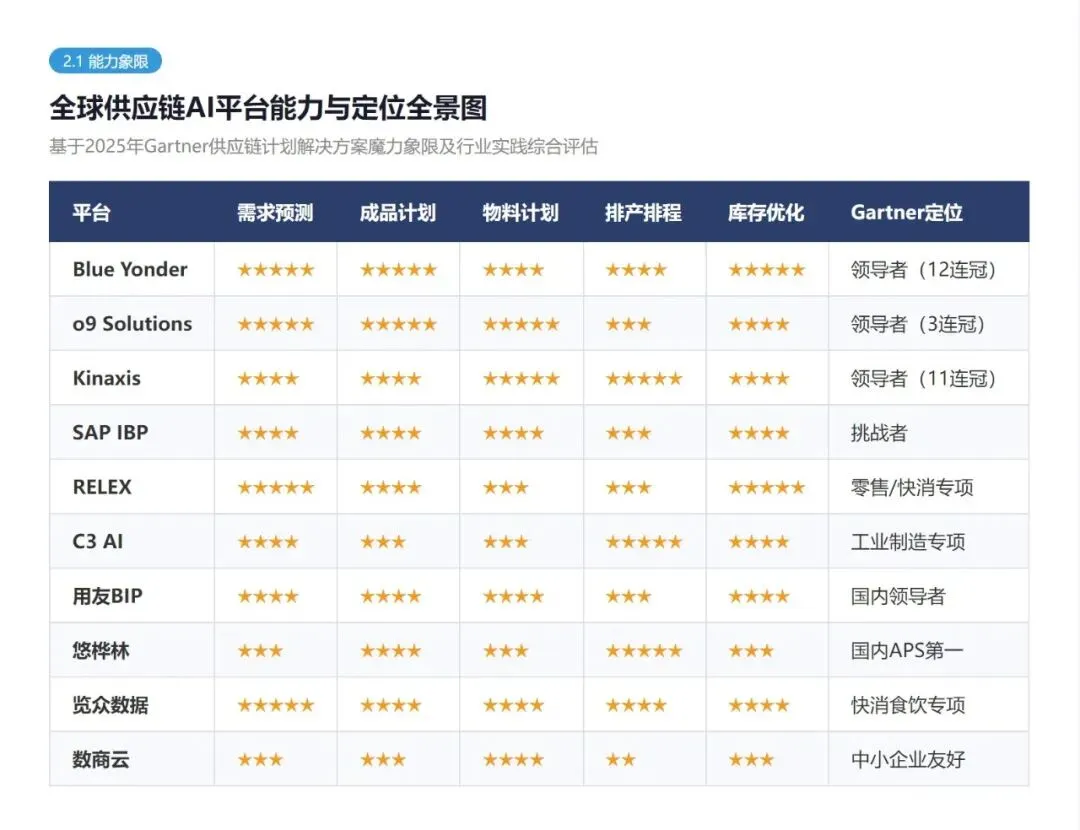Open the o9 Solutions row label
The height and width of the screenshot is (830, 1080).
(132, 324)
